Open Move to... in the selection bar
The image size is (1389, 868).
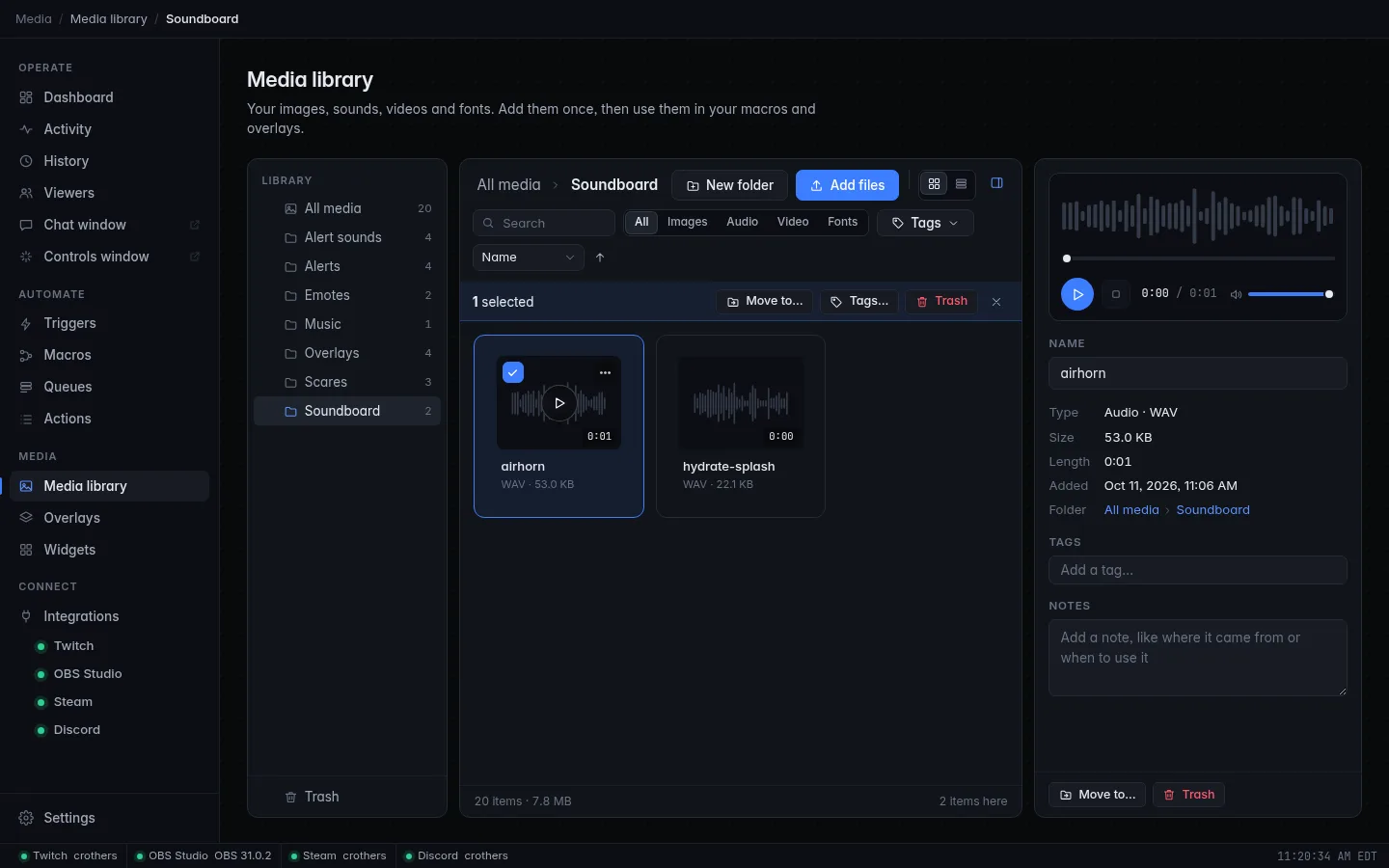click(765, 302)
